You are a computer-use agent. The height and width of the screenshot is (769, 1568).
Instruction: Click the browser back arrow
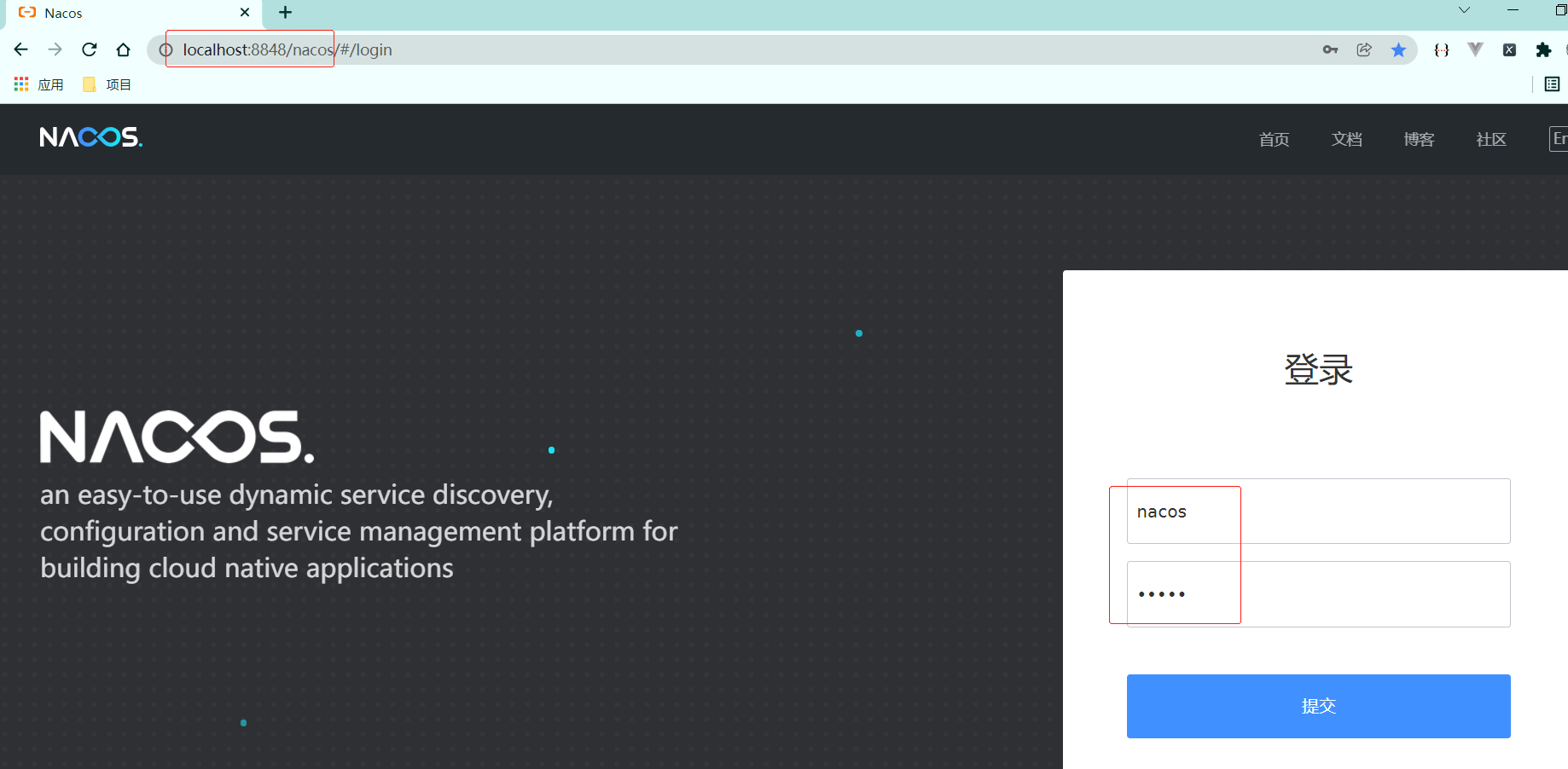pos(21,49)
